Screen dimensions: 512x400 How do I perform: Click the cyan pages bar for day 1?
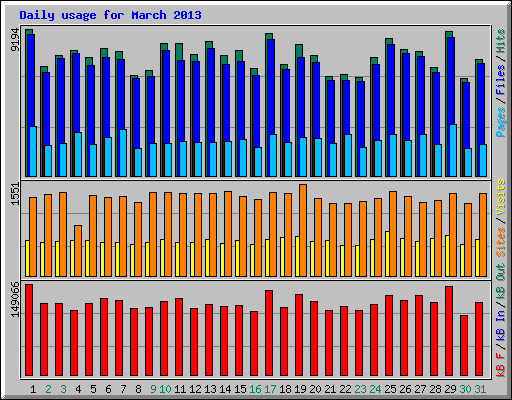[33, 151]
